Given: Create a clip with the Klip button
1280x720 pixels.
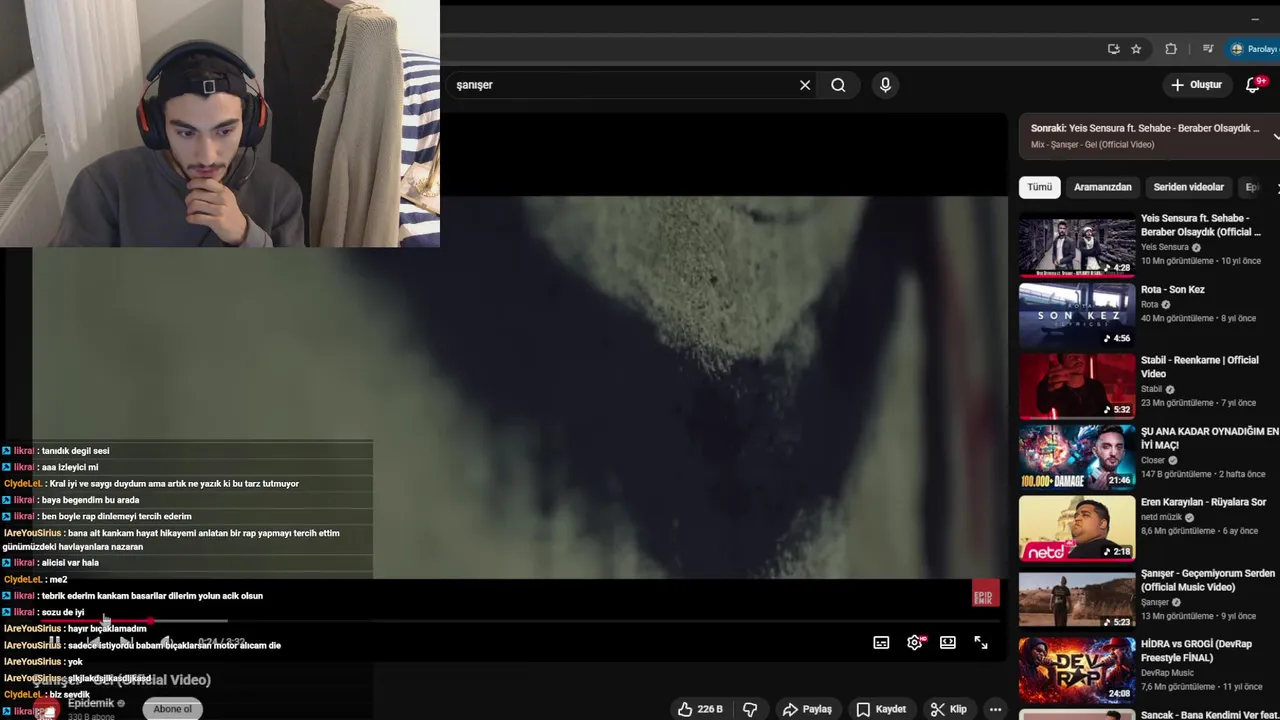Looking at the screenshot, I should 949,709.
